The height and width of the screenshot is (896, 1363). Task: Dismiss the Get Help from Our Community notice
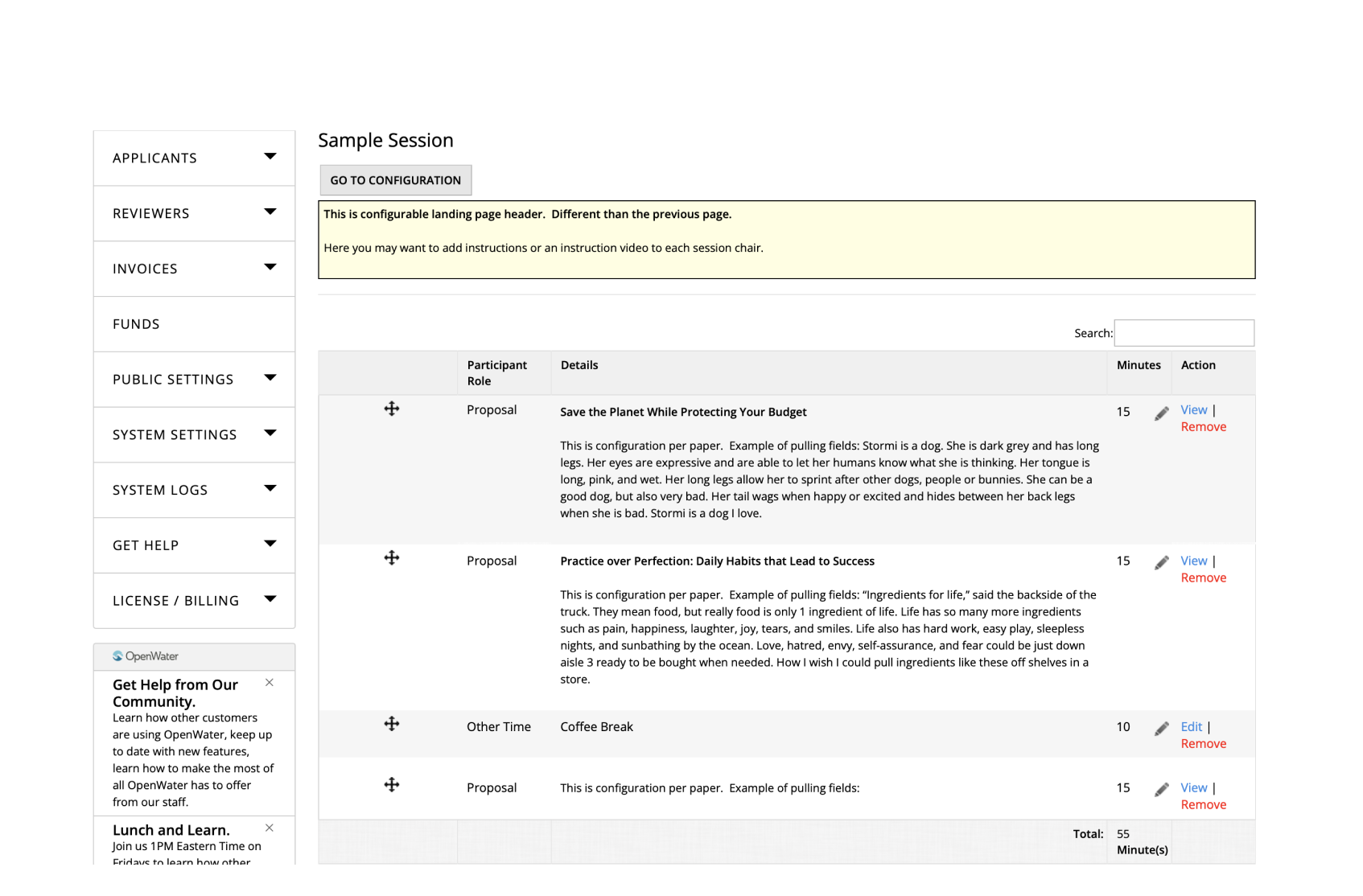pyautogui.click(x=270, y=683)
